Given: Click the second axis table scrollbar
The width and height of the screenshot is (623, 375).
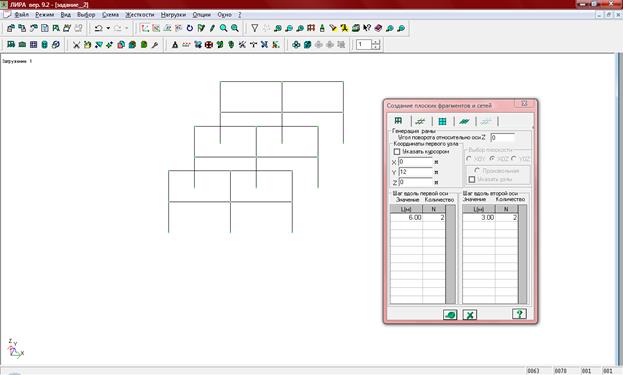Looking at the screenshot, I should point(523,254).
